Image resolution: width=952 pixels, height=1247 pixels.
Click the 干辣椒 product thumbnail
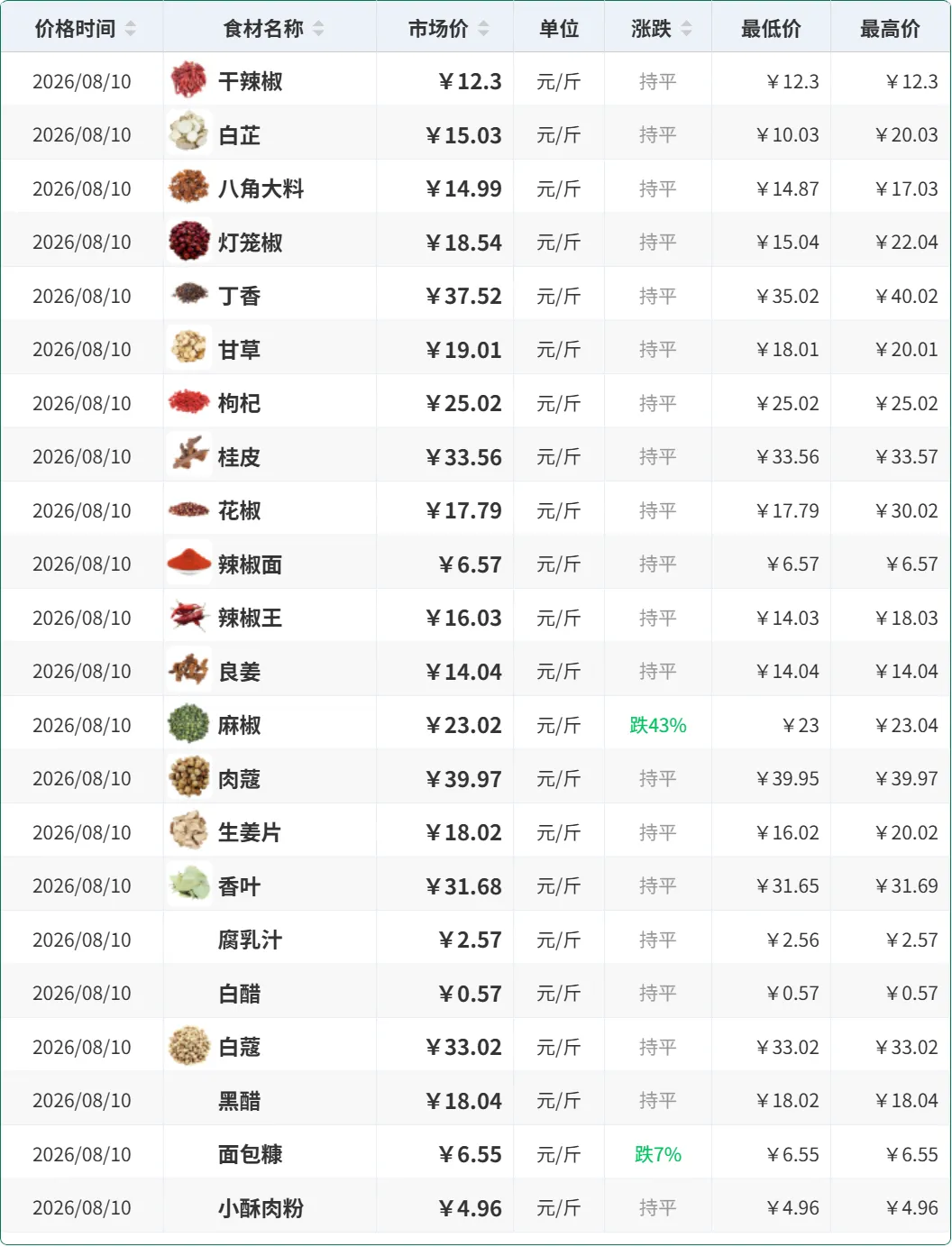(189, 81)
